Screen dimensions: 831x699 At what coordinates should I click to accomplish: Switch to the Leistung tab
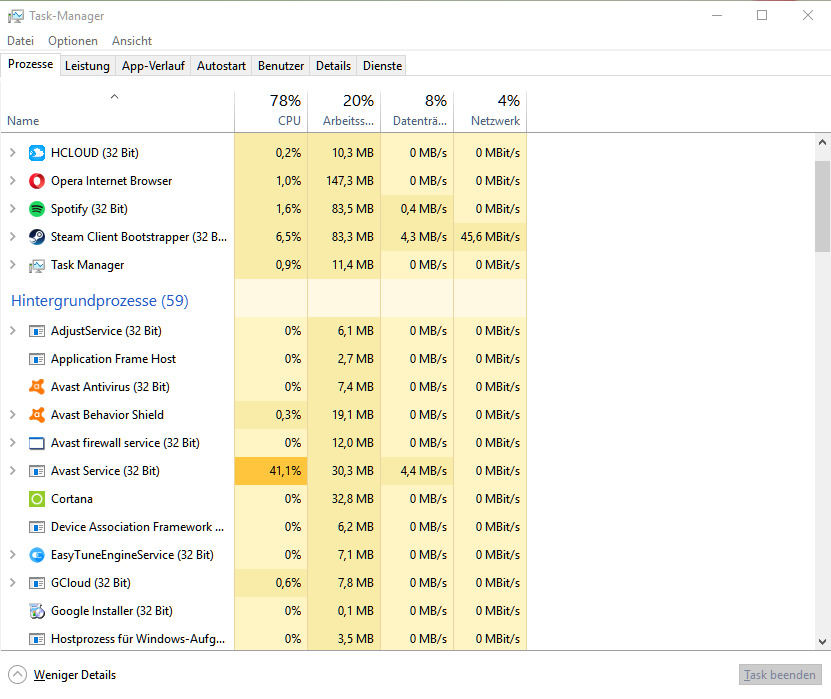coord(87,66)
